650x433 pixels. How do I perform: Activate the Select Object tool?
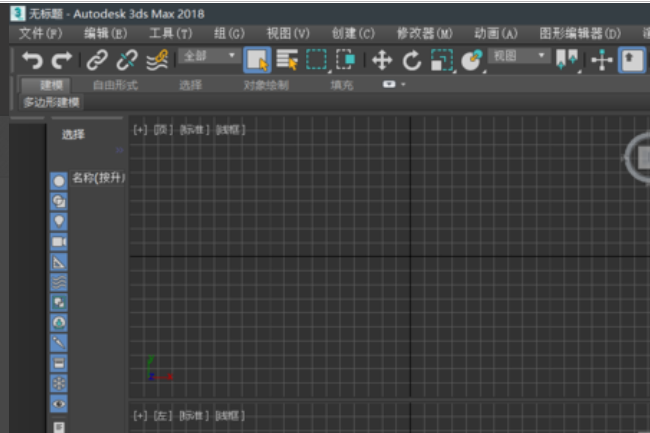(x=257, y=61)
